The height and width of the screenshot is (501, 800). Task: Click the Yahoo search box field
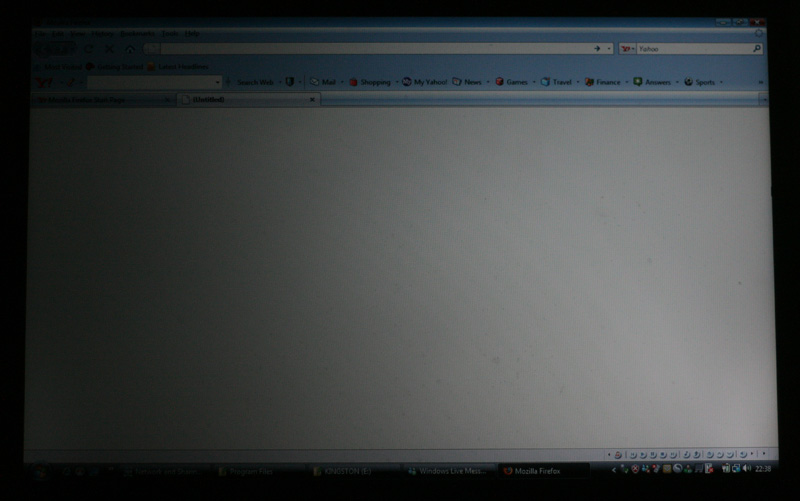(x=694, y=49)
